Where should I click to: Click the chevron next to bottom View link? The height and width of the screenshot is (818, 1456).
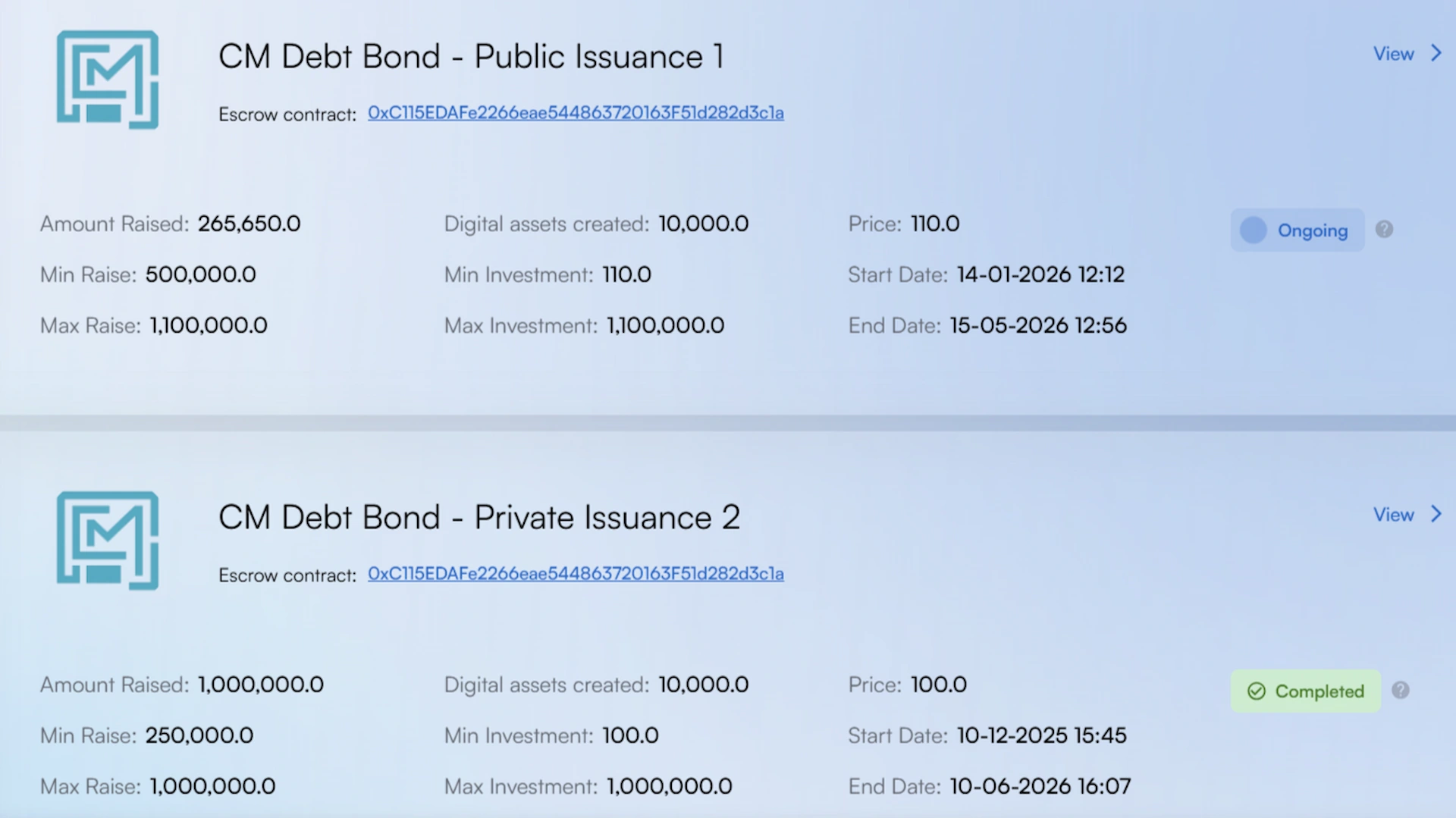1437,514
